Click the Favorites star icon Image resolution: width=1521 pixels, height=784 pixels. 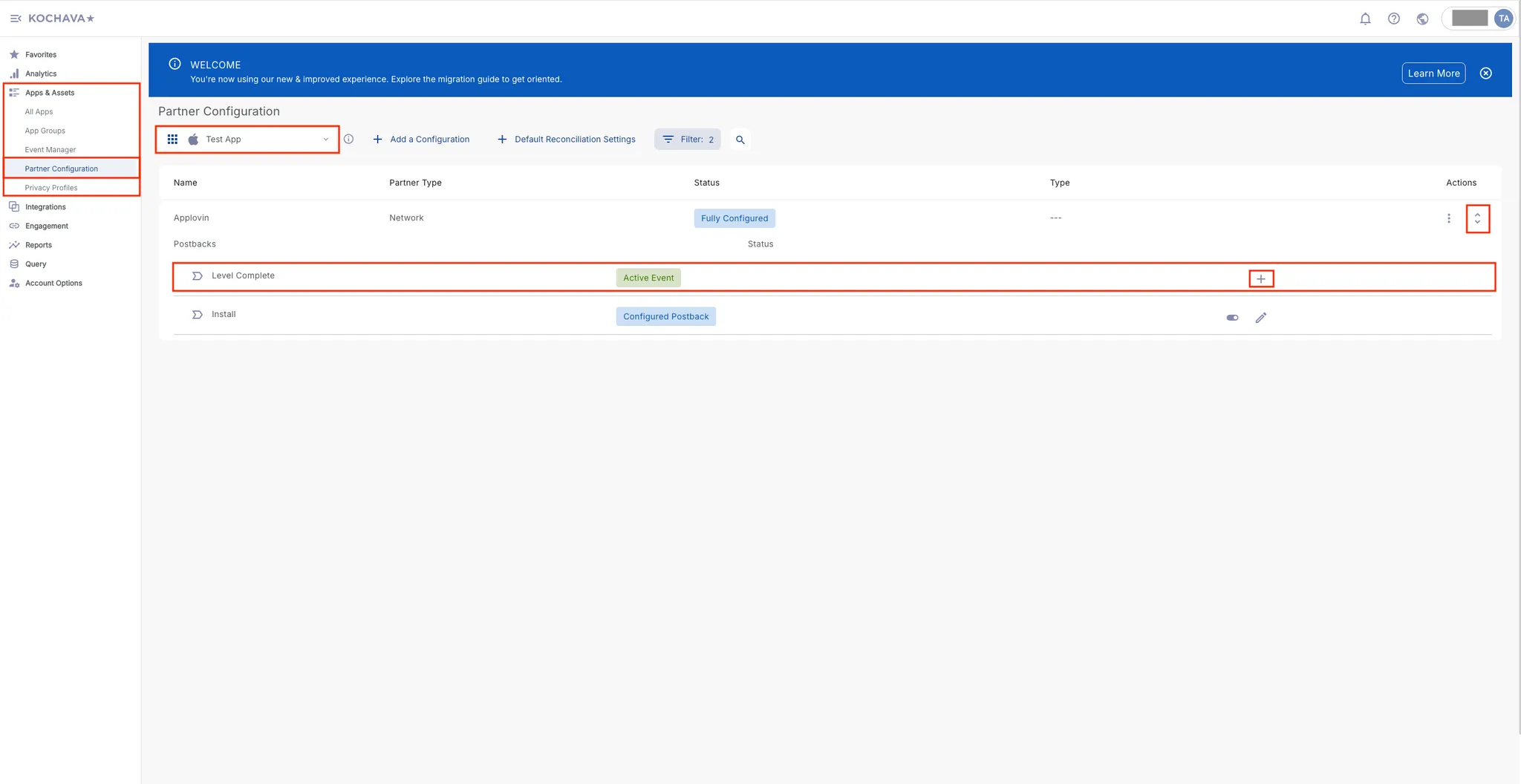click(14, 54)
